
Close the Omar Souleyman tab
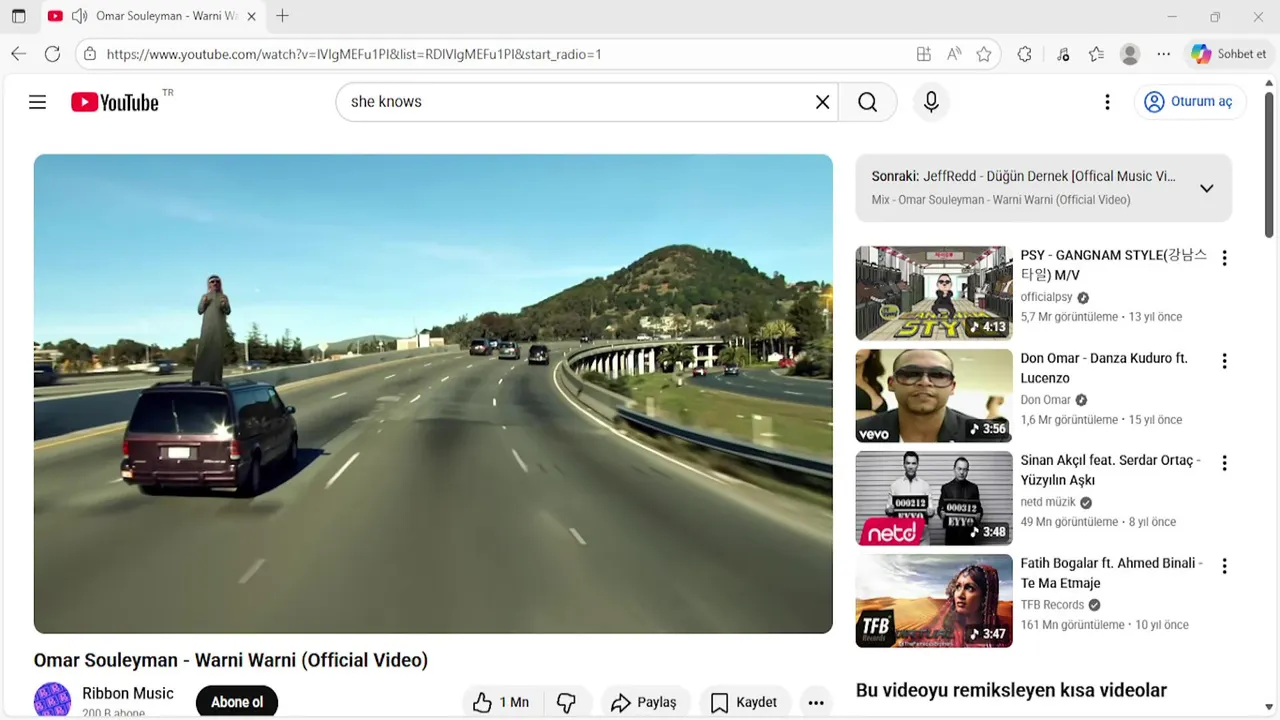(x=251, y=16)
